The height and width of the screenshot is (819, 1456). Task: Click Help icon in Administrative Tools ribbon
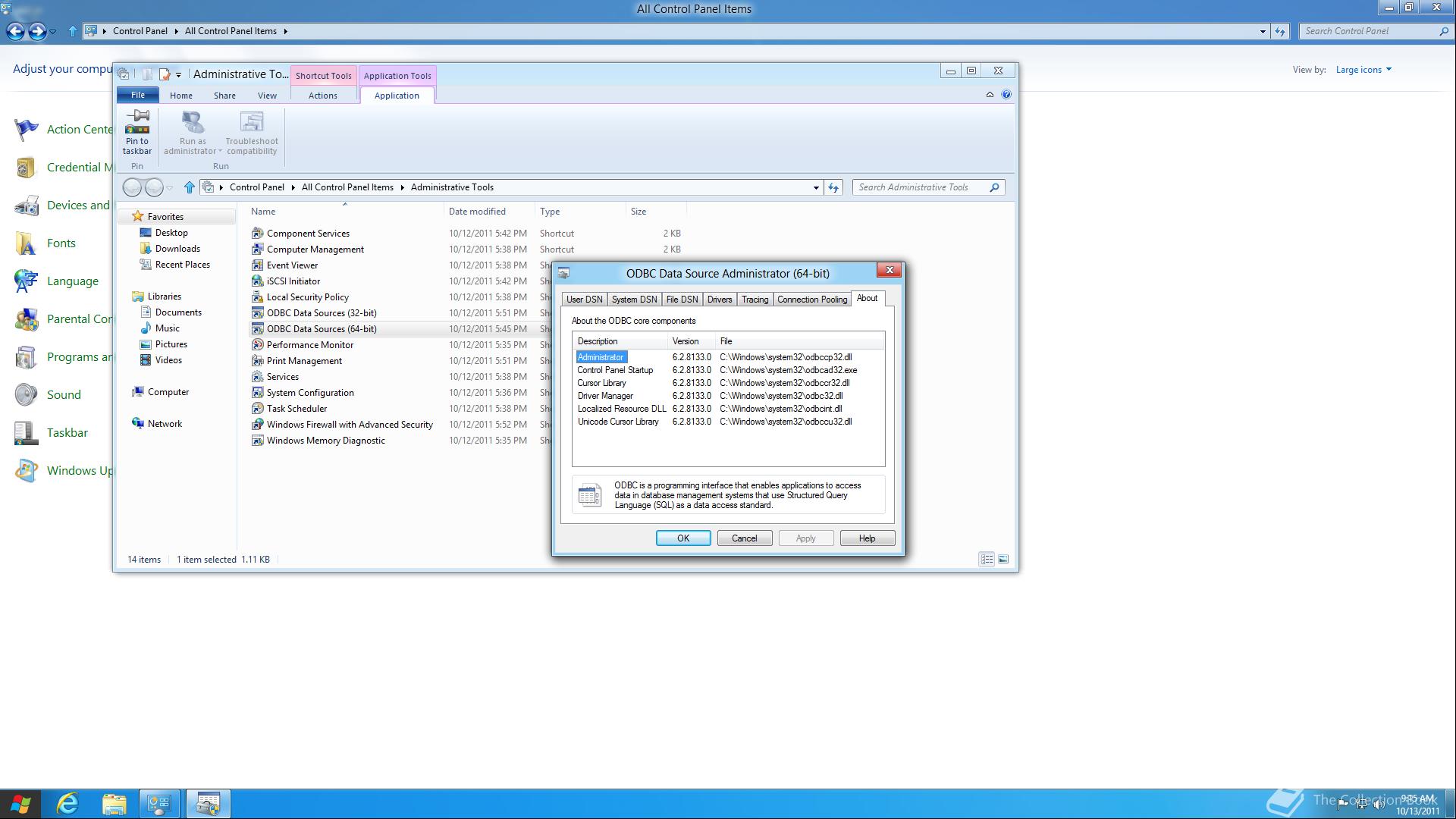click(x=1006, y=95)
